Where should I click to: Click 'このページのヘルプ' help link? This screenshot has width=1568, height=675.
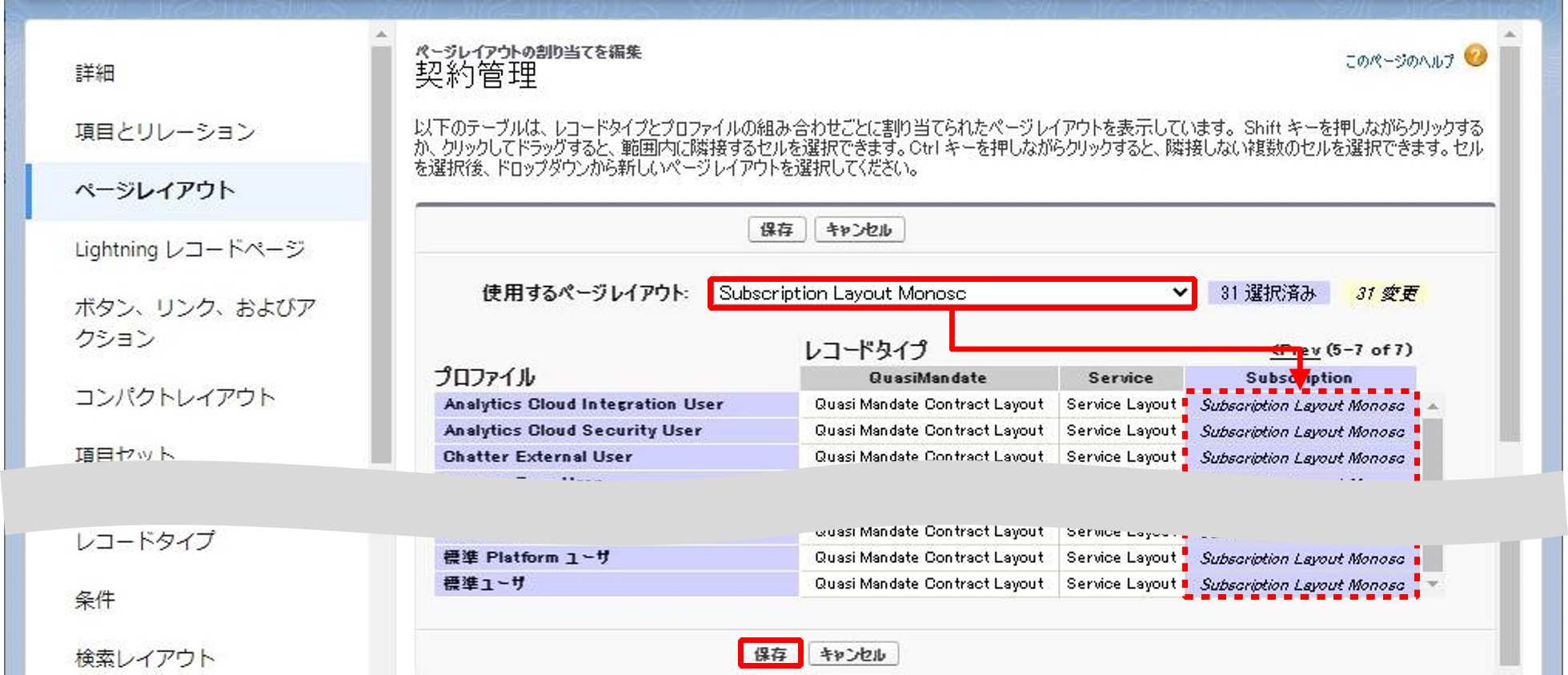(1399, 61)
